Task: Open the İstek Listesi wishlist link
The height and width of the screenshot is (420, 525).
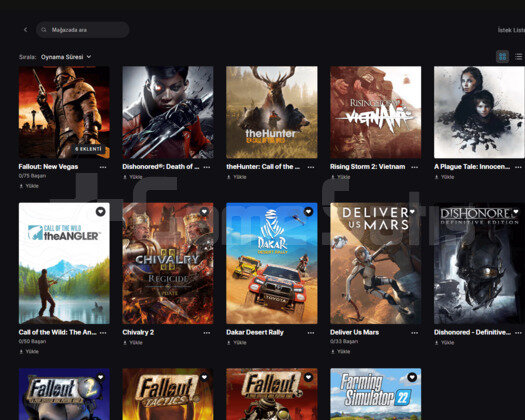Action: tap(511, 30)
